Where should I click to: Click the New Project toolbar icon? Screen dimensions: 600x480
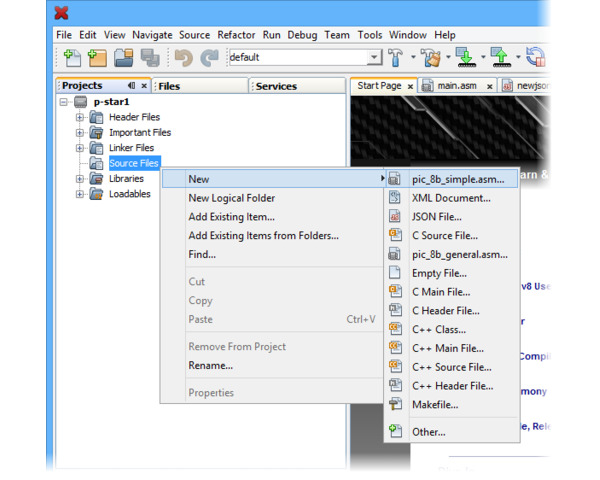pos(97,58)
